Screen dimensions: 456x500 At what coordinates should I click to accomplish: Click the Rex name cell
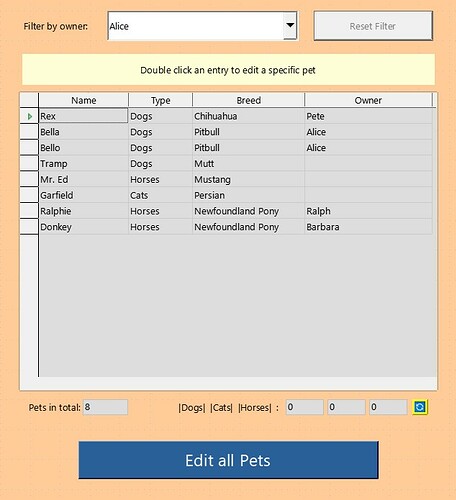pos(83,116)
